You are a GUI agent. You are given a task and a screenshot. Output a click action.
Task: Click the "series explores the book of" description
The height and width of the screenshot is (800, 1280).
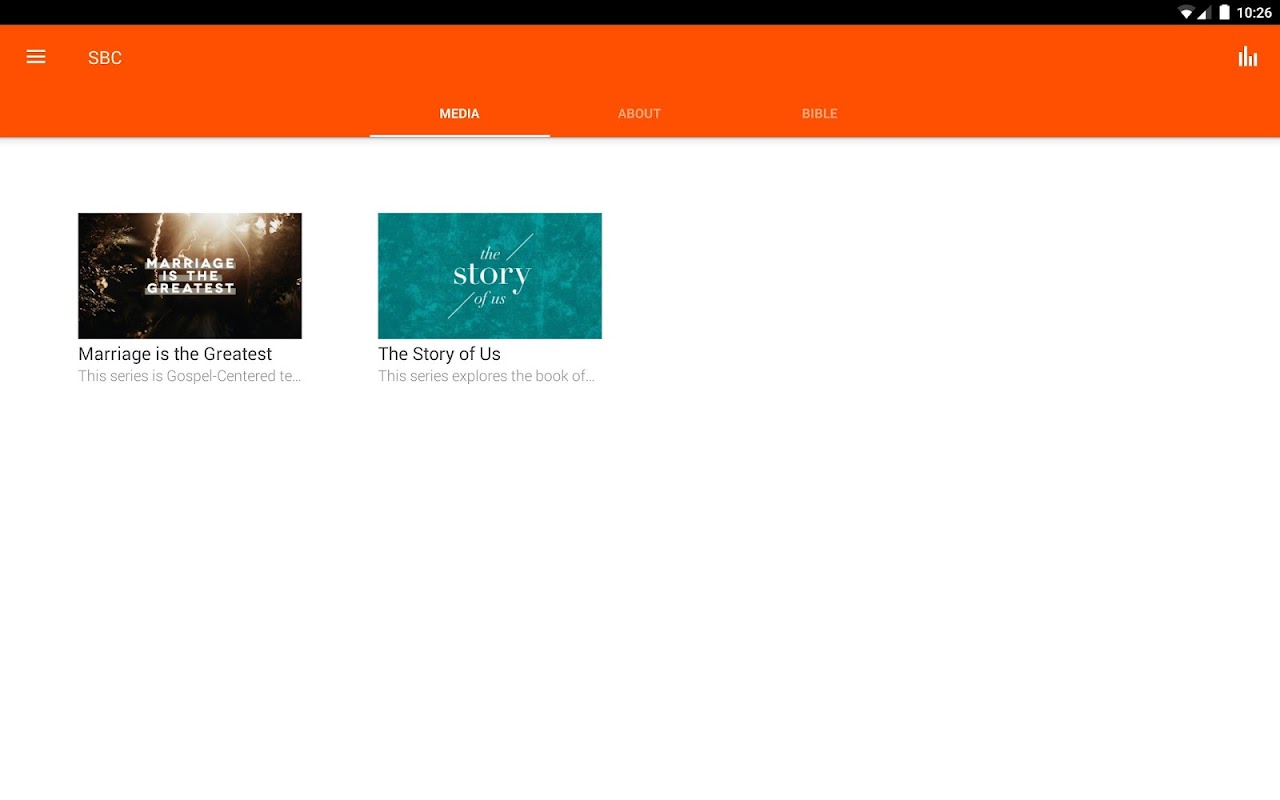click(x=487, y=377)
